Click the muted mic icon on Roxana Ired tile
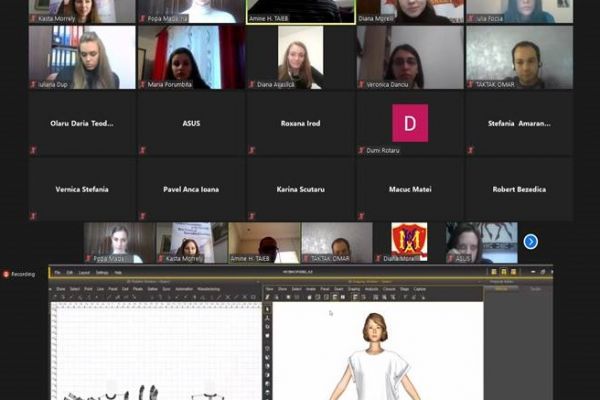The width and height of the screenshot is (600, 400). tap(251, 150)
